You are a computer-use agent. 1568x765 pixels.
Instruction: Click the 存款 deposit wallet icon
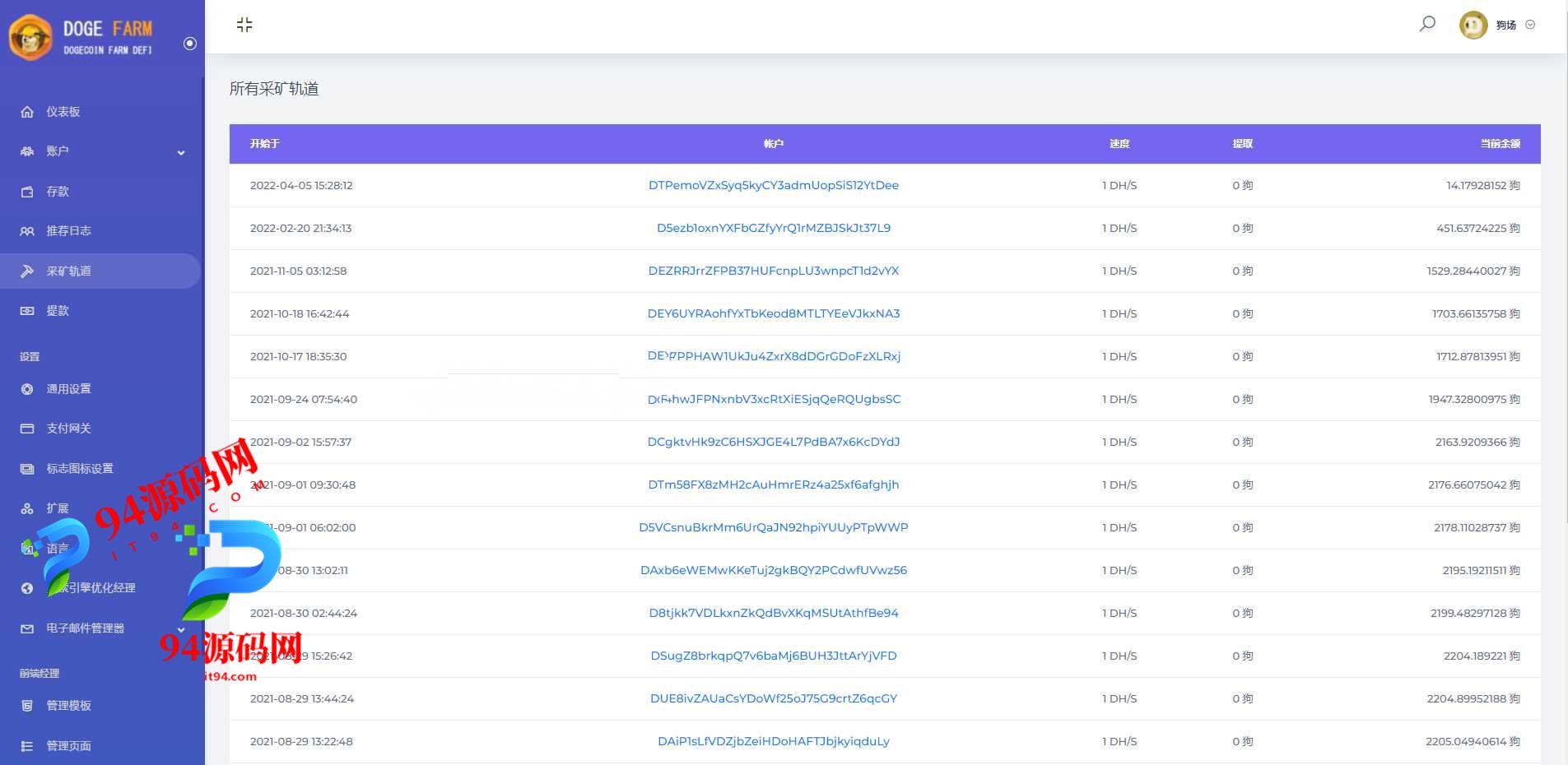(x=27, y=192)
